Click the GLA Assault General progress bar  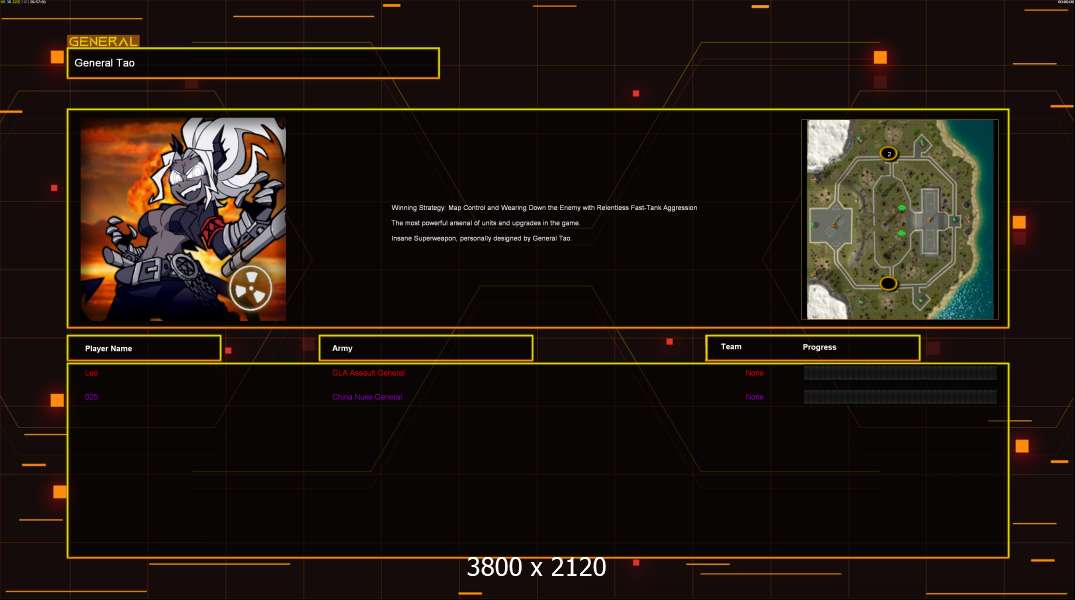tap(900, 373)
